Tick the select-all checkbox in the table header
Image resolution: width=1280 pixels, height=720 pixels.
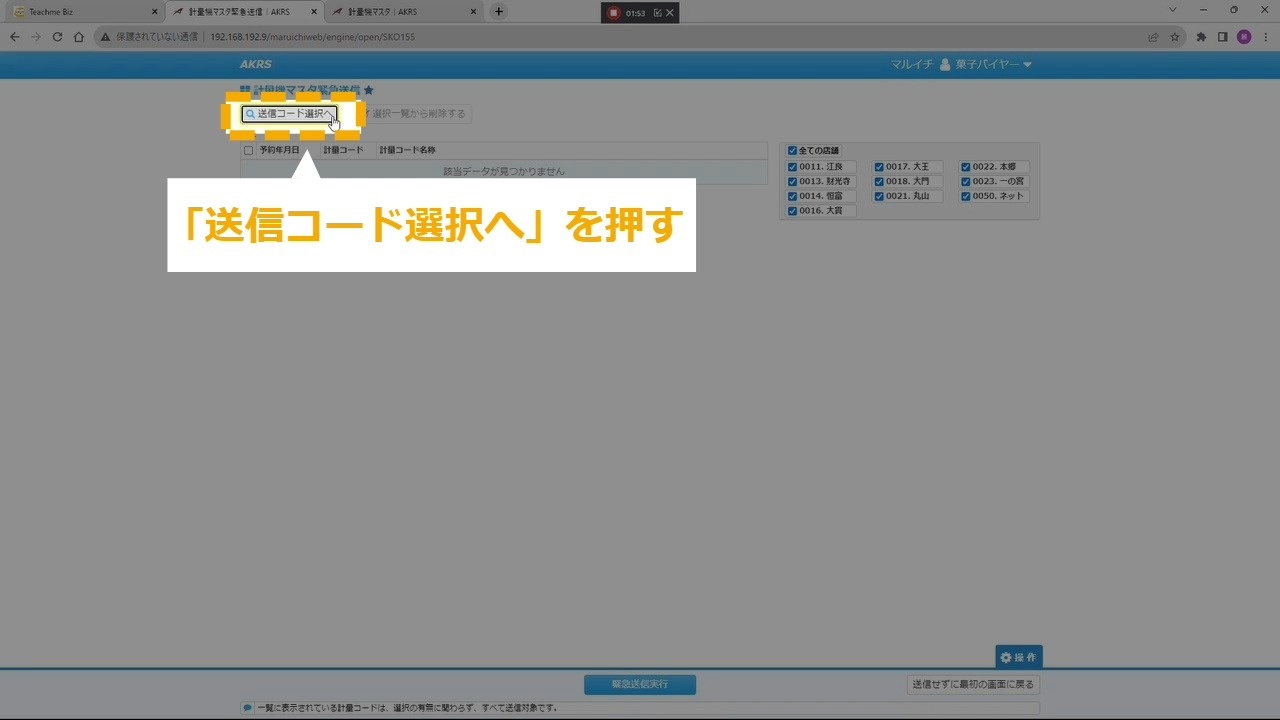click(x=249, y=150)
